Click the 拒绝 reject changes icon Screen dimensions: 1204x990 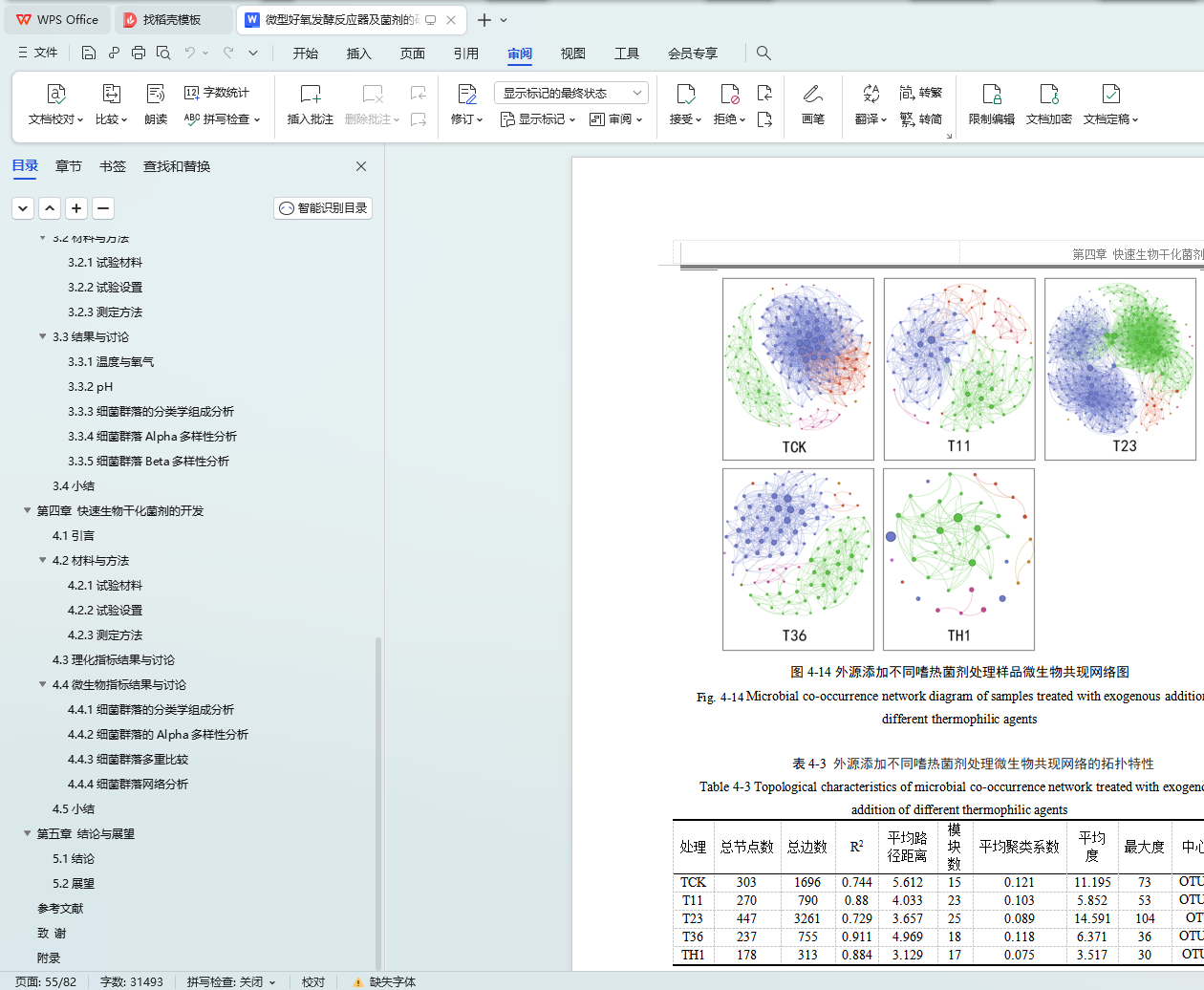[x=729, y=94]
